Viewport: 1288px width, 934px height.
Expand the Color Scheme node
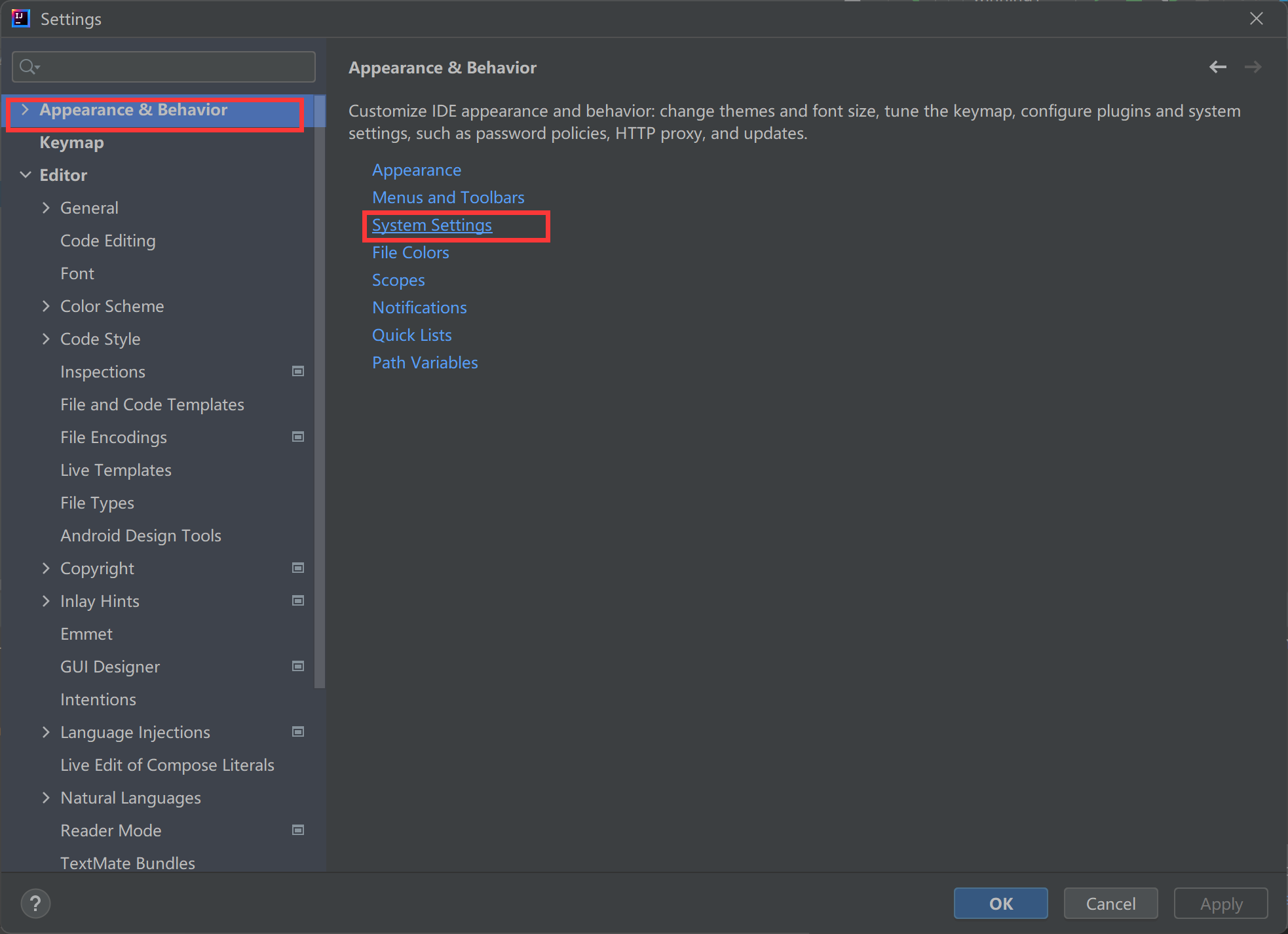pyautogui.click(x=46, y=306)
